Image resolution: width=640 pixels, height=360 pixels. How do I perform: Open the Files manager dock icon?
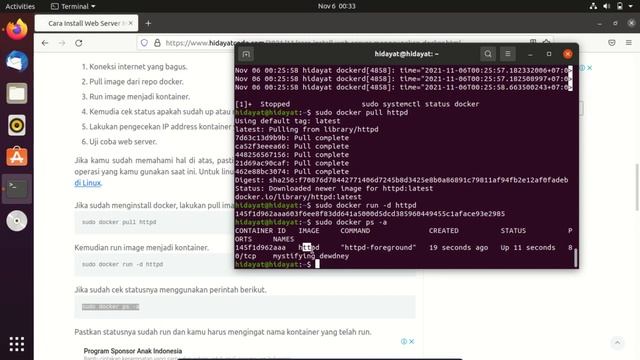[x=17, y=93]
